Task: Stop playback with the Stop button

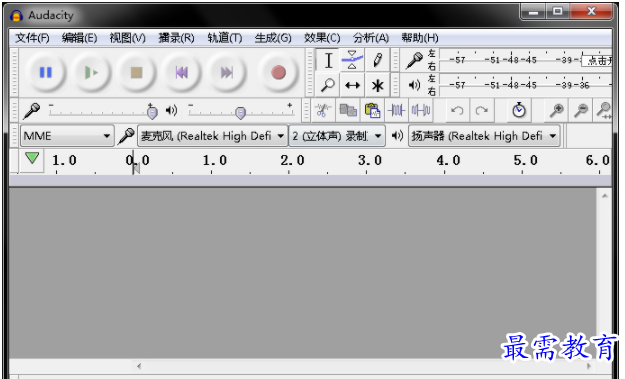Action: point(137,73)
